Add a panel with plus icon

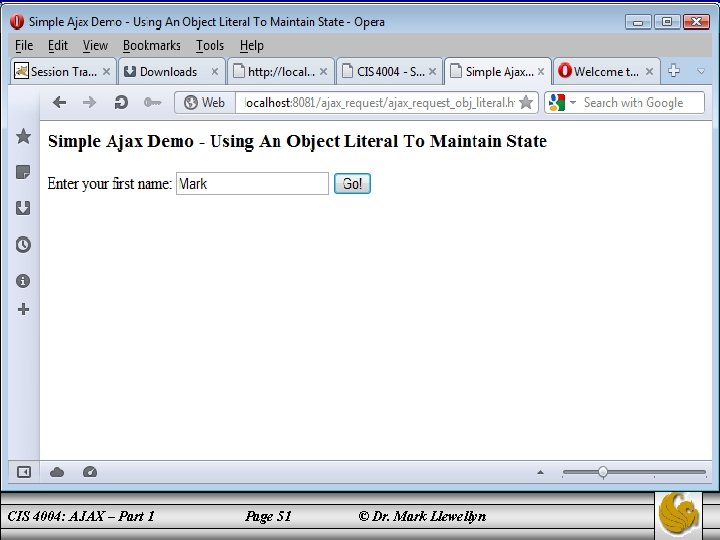click(23, 309)
